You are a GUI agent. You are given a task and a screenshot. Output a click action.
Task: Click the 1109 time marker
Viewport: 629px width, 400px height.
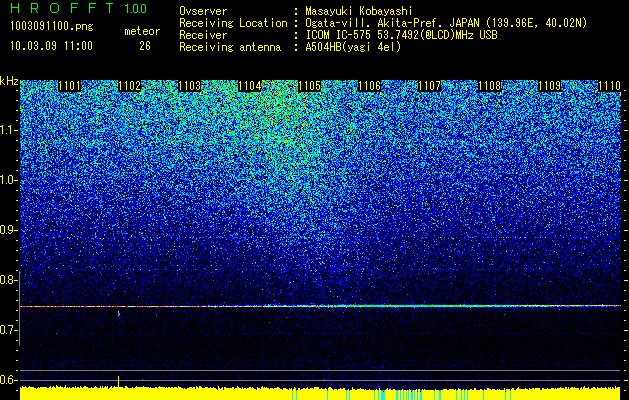pos(549,86)
